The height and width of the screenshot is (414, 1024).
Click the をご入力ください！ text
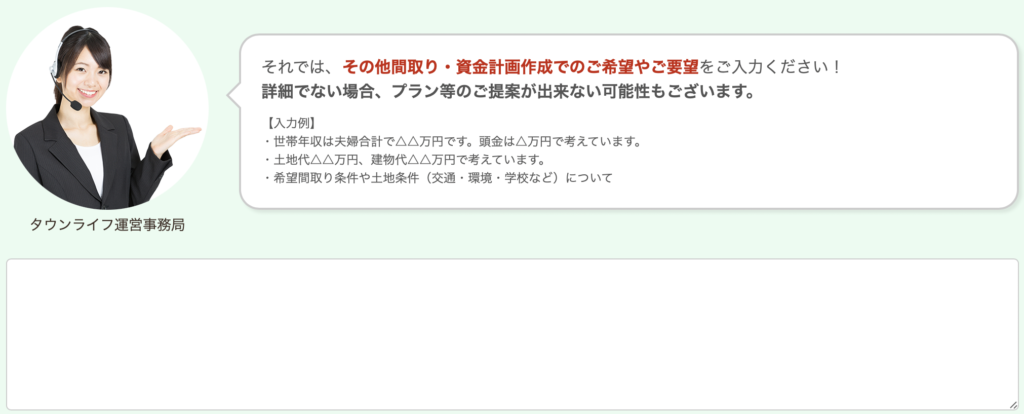(x=769, y=67)
